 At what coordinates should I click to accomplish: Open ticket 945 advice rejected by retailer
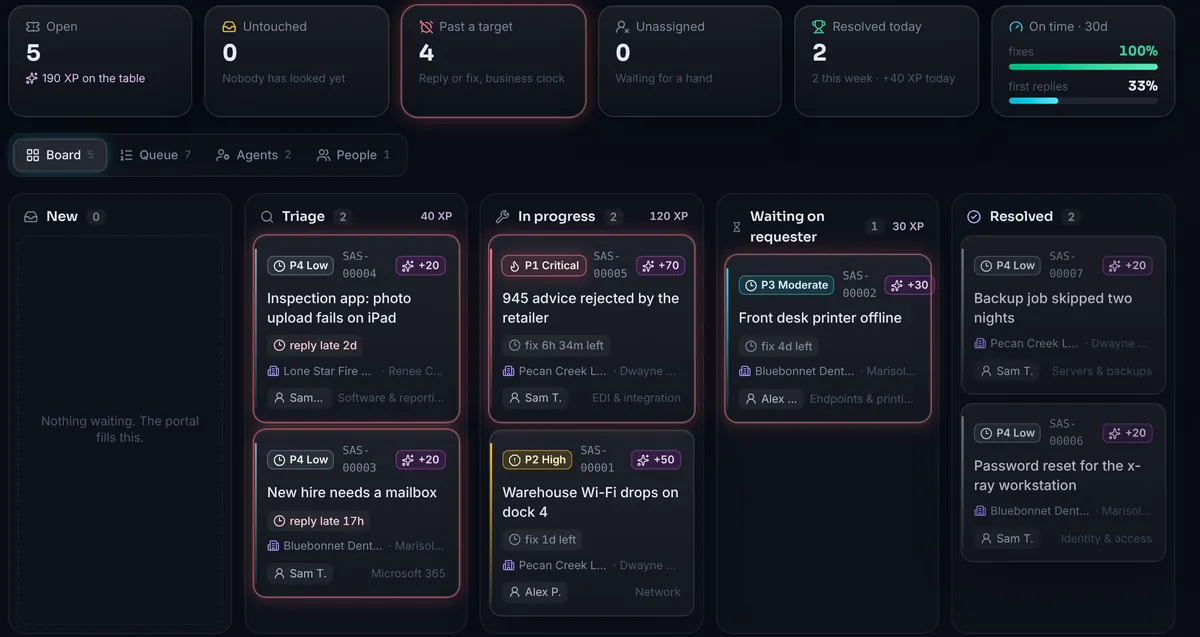(x=592, y=328)
